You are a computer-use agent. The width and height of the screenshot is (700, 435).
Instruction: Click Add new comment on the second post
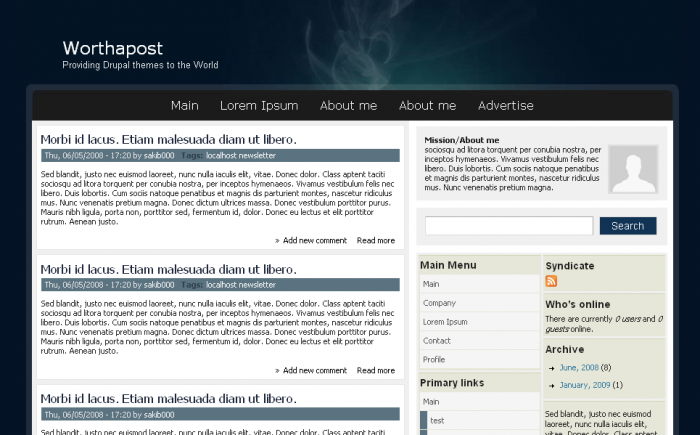pyautogui.click(x=314, y=371)
